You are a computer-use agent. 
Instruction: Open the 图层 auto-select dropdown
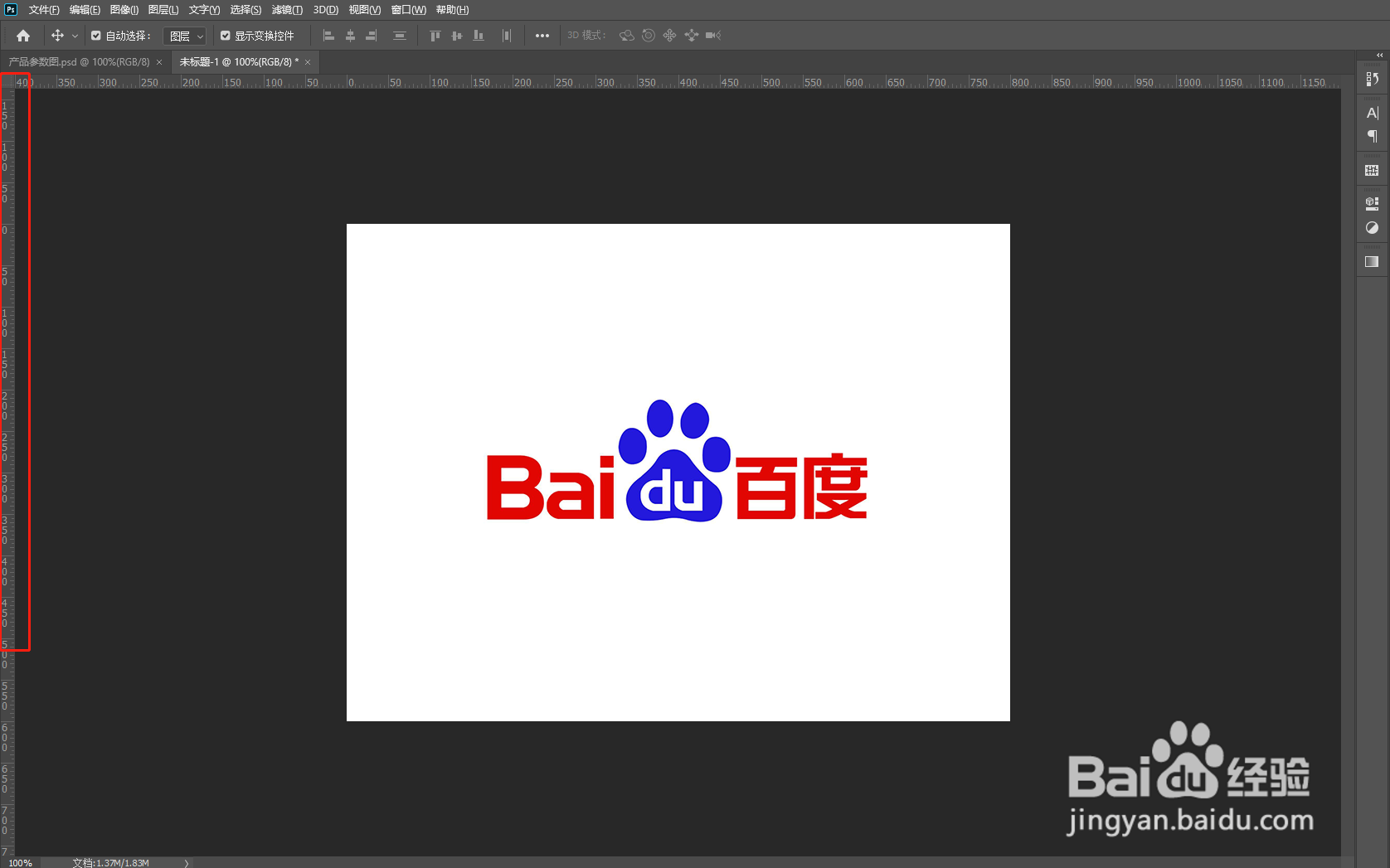pyautogui.click(x=185, y=36)
